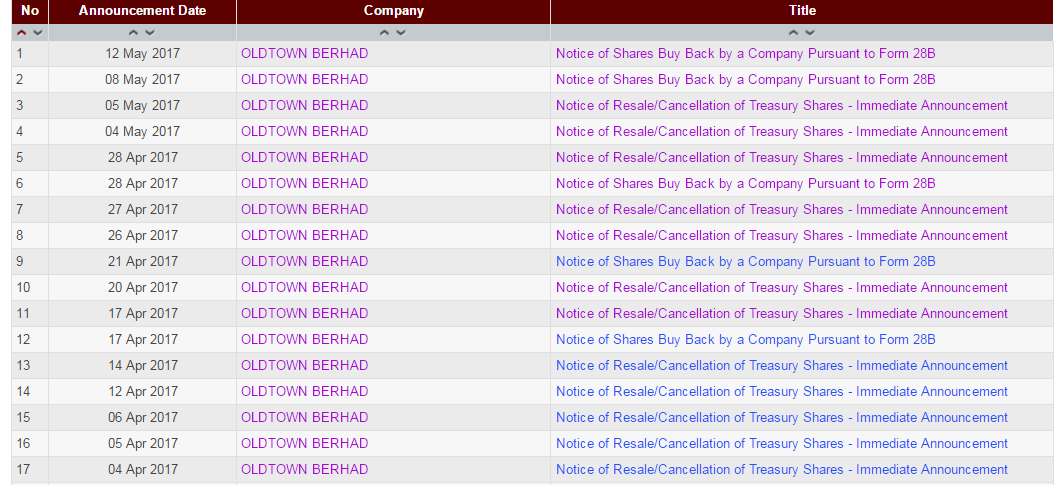Open 05 May 2017 Resale/Cancellation Treasury Shares notice
This screenshot has height=485, width=1064.
tap(782, 106)
